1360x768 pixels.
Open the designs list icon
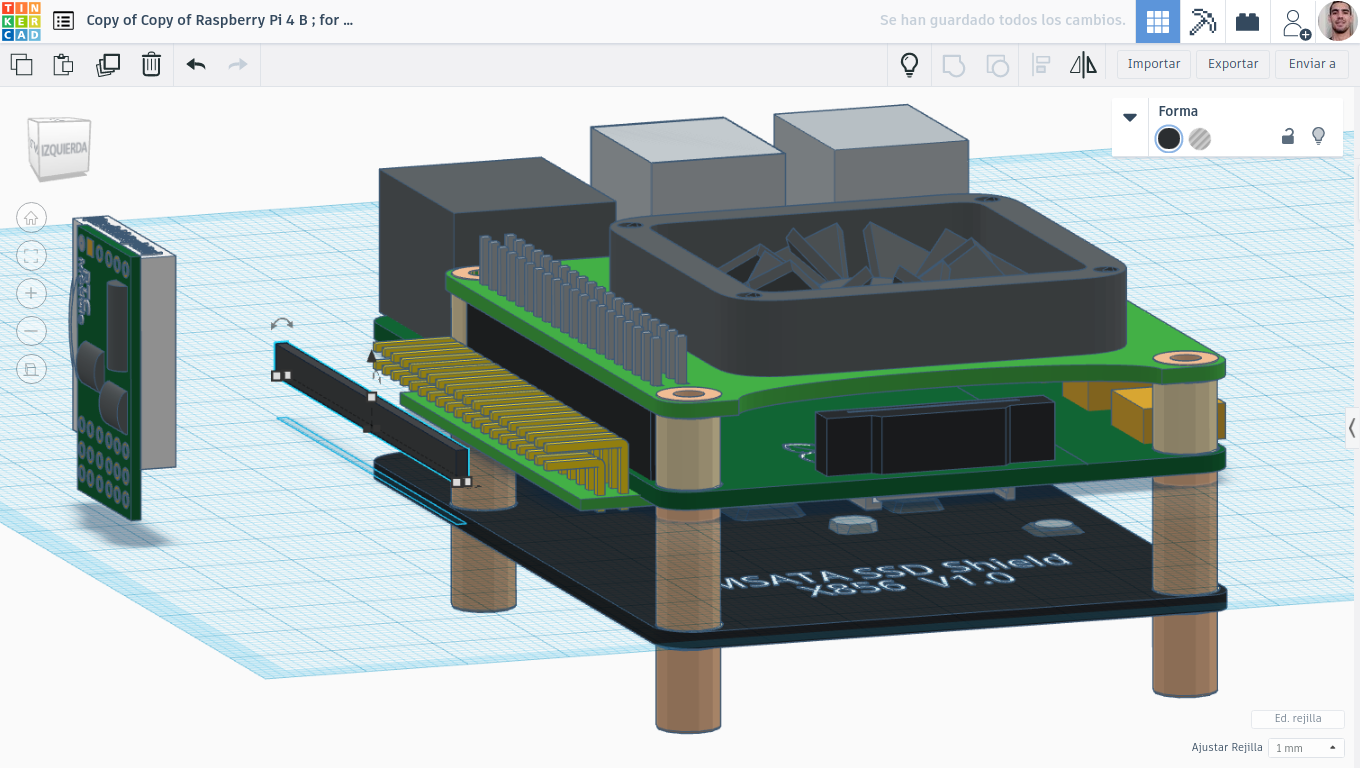point(63,20)
